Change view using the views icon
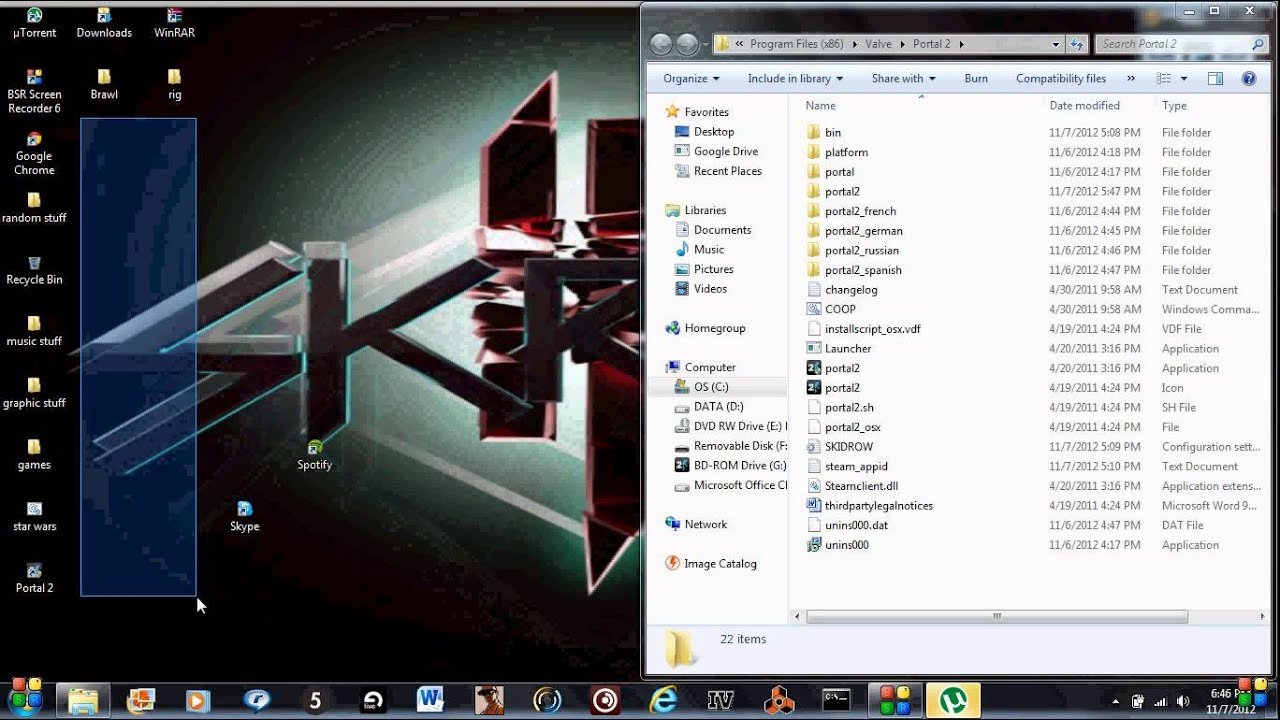This screenshot has height=720, width=1280. point(1163,78)
